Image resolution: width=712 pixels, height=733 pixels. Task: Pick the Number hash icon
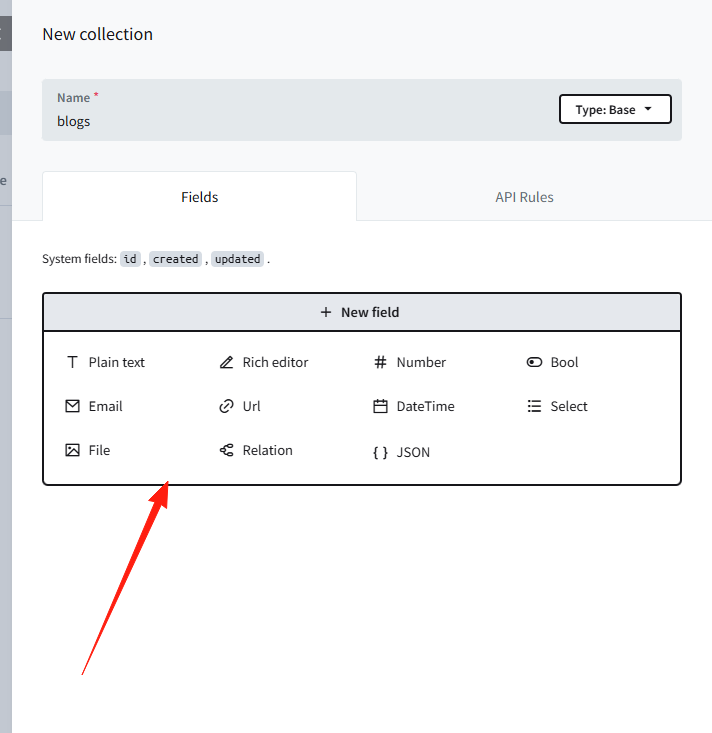click(380, 362)
